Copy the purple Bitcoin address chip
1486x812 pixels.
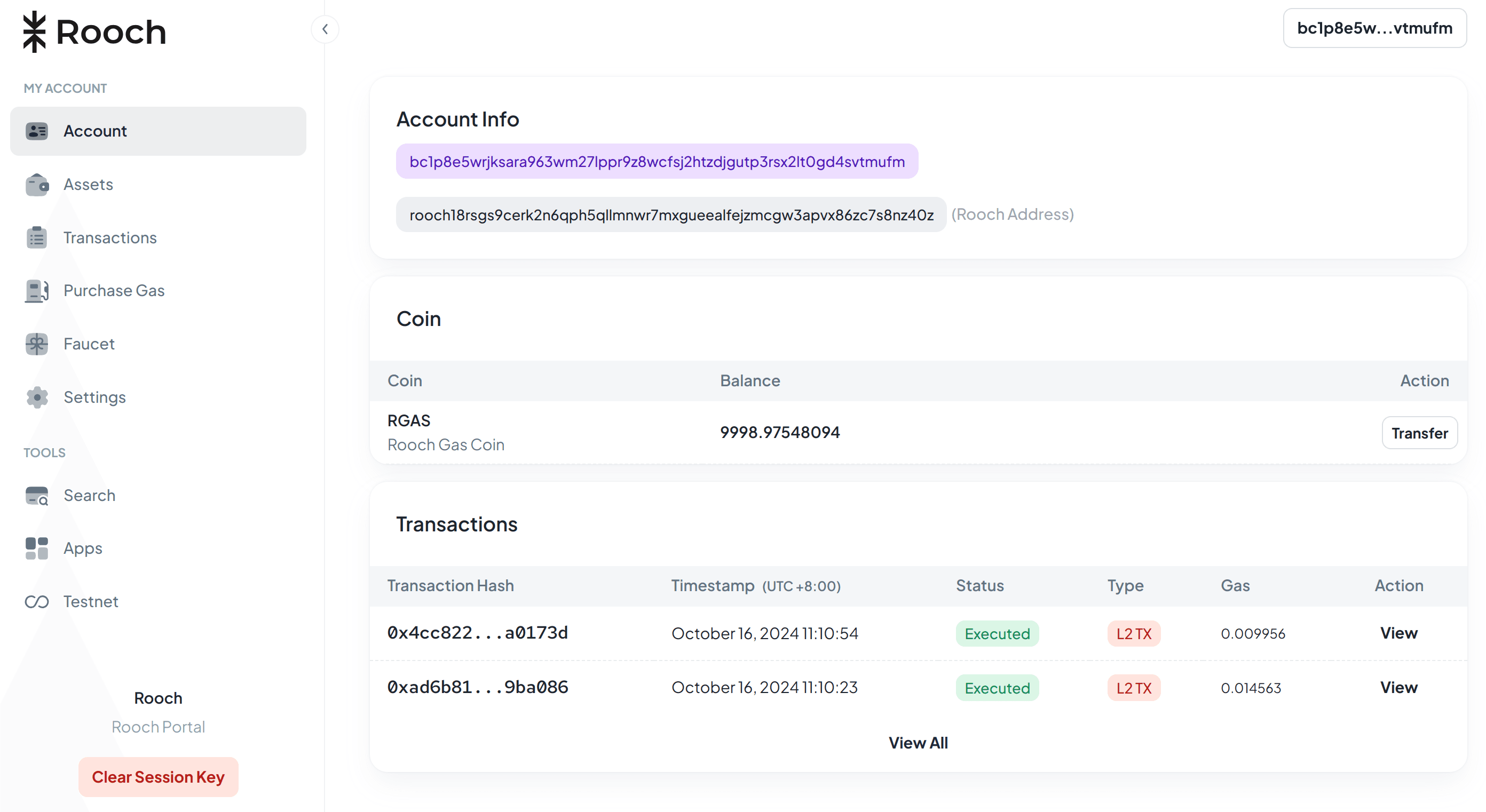tap(657, 162)
